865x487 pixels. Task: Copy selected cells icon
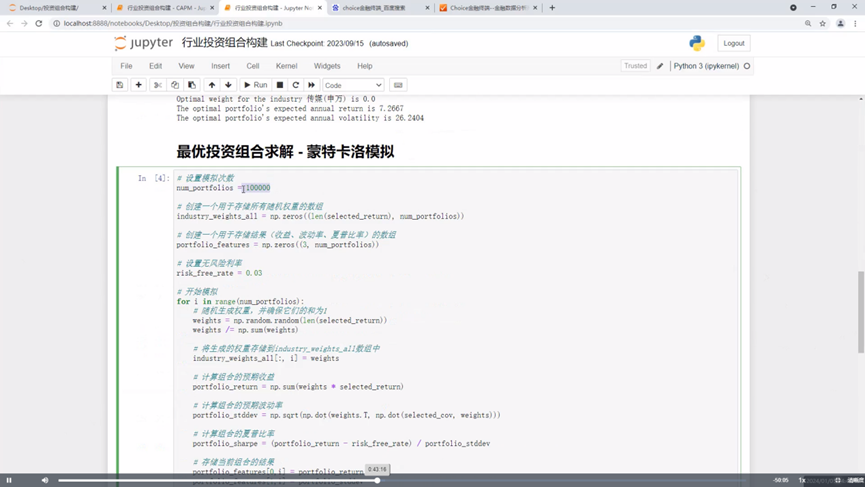(175, 85)
